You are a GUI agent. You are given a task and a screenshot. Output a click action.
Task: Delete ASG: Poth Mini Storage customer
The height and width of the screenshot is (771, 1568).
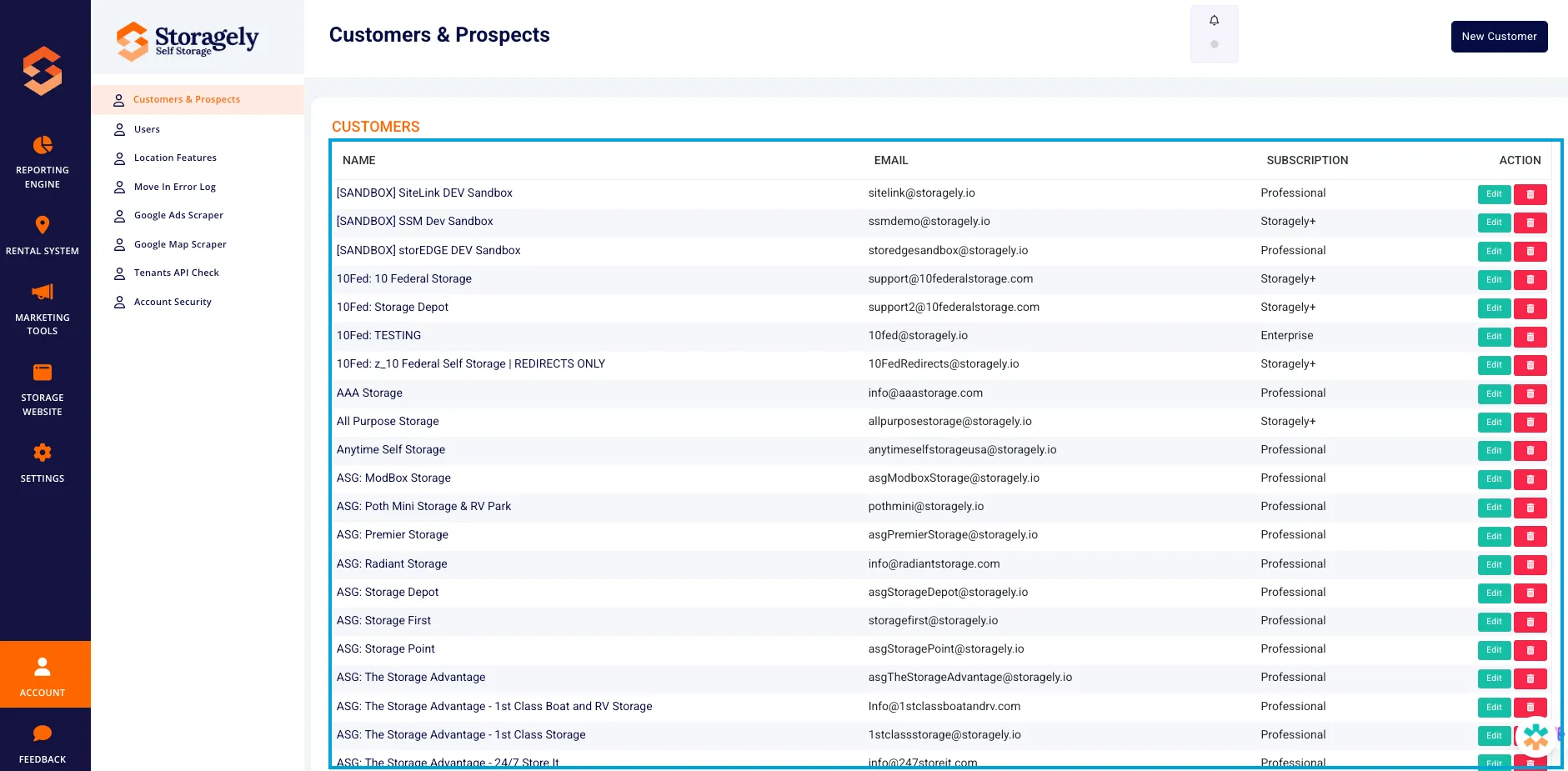[x=1530, y=508]
